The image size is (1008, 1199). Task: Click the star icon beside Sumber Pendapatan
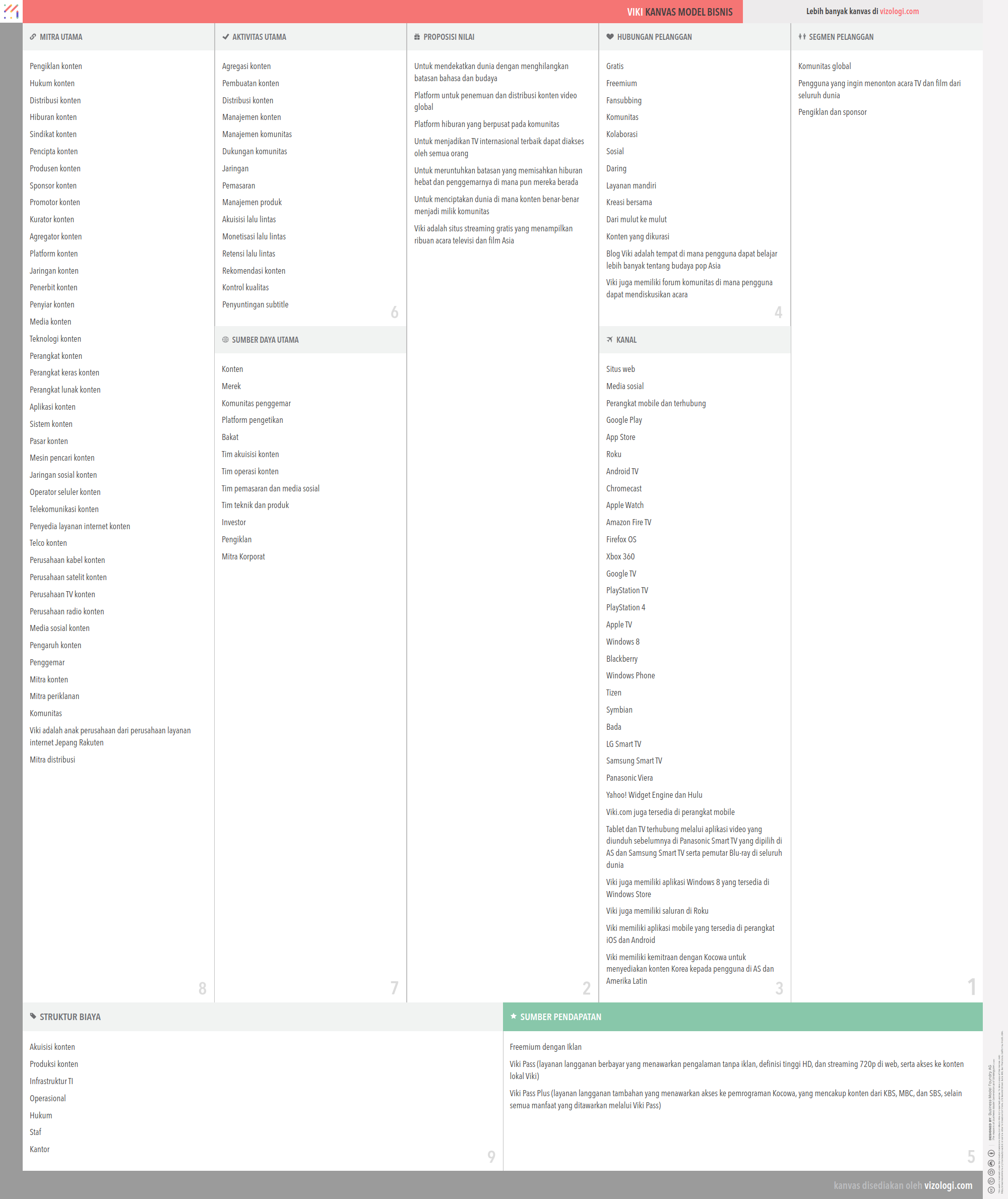(x=513, y=1016)
